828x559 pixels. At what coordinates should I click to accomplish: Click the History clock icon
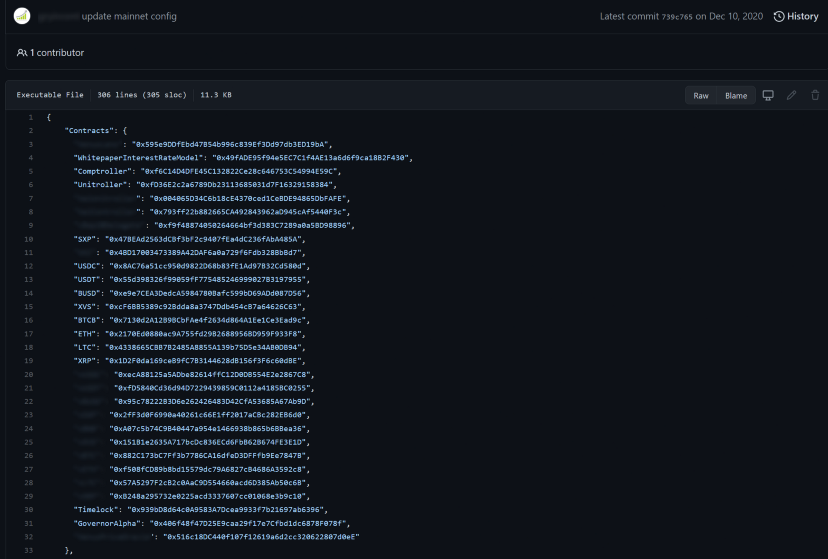[779, 17]
